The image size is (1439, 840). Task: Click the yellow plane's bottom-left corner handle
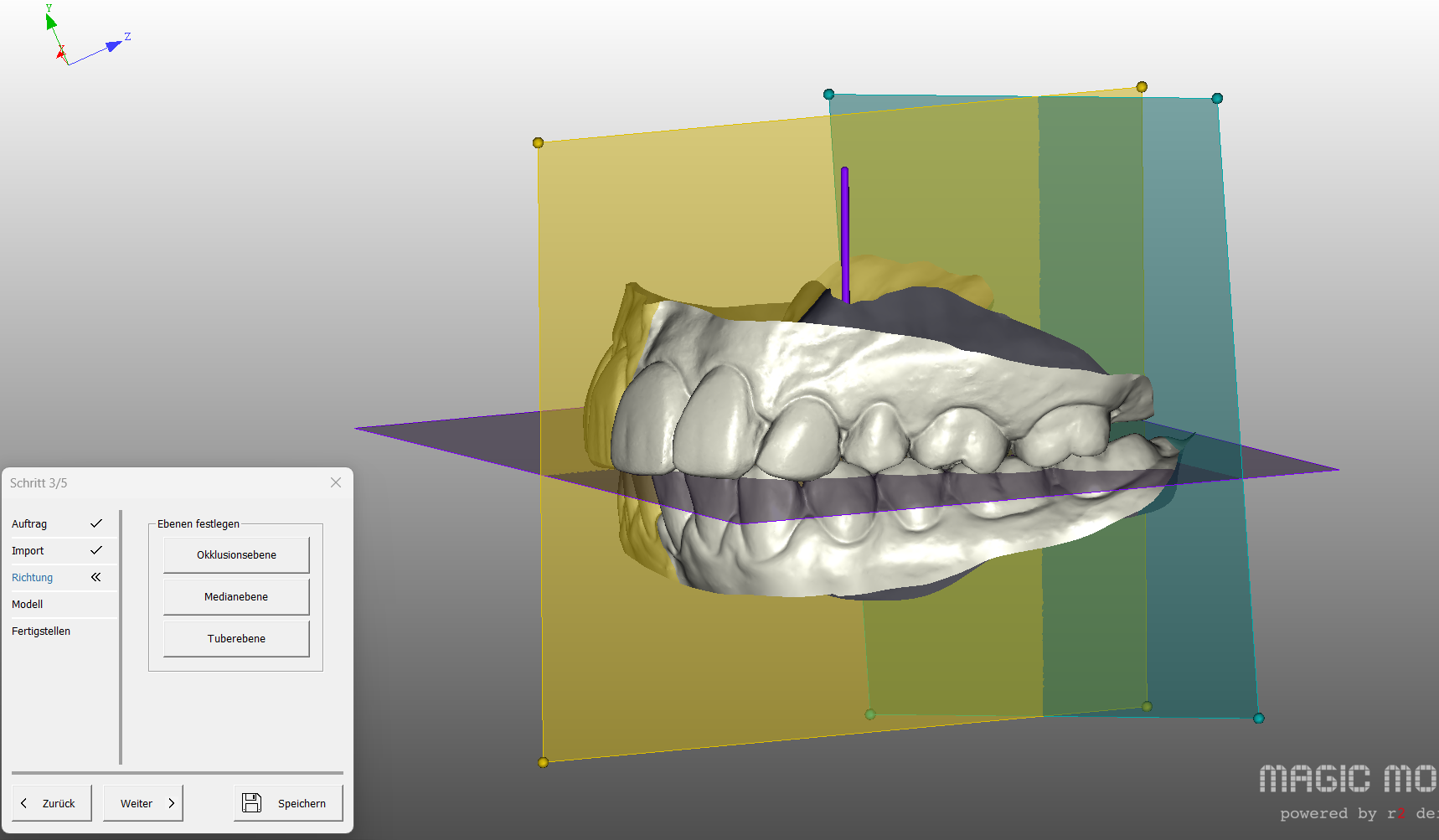(543, 762)
